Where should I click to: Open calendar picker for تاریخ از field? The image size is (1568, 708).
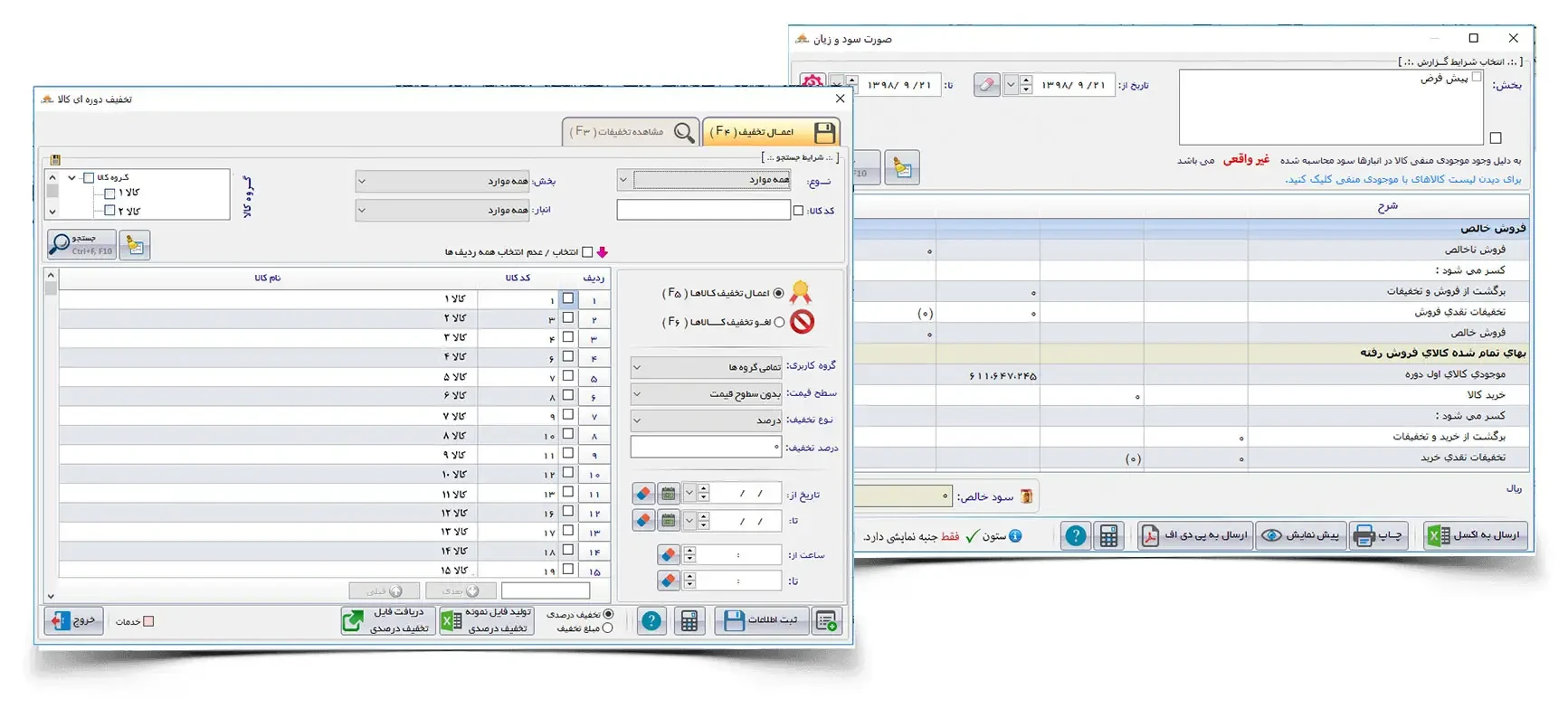[x=668, y=494]
